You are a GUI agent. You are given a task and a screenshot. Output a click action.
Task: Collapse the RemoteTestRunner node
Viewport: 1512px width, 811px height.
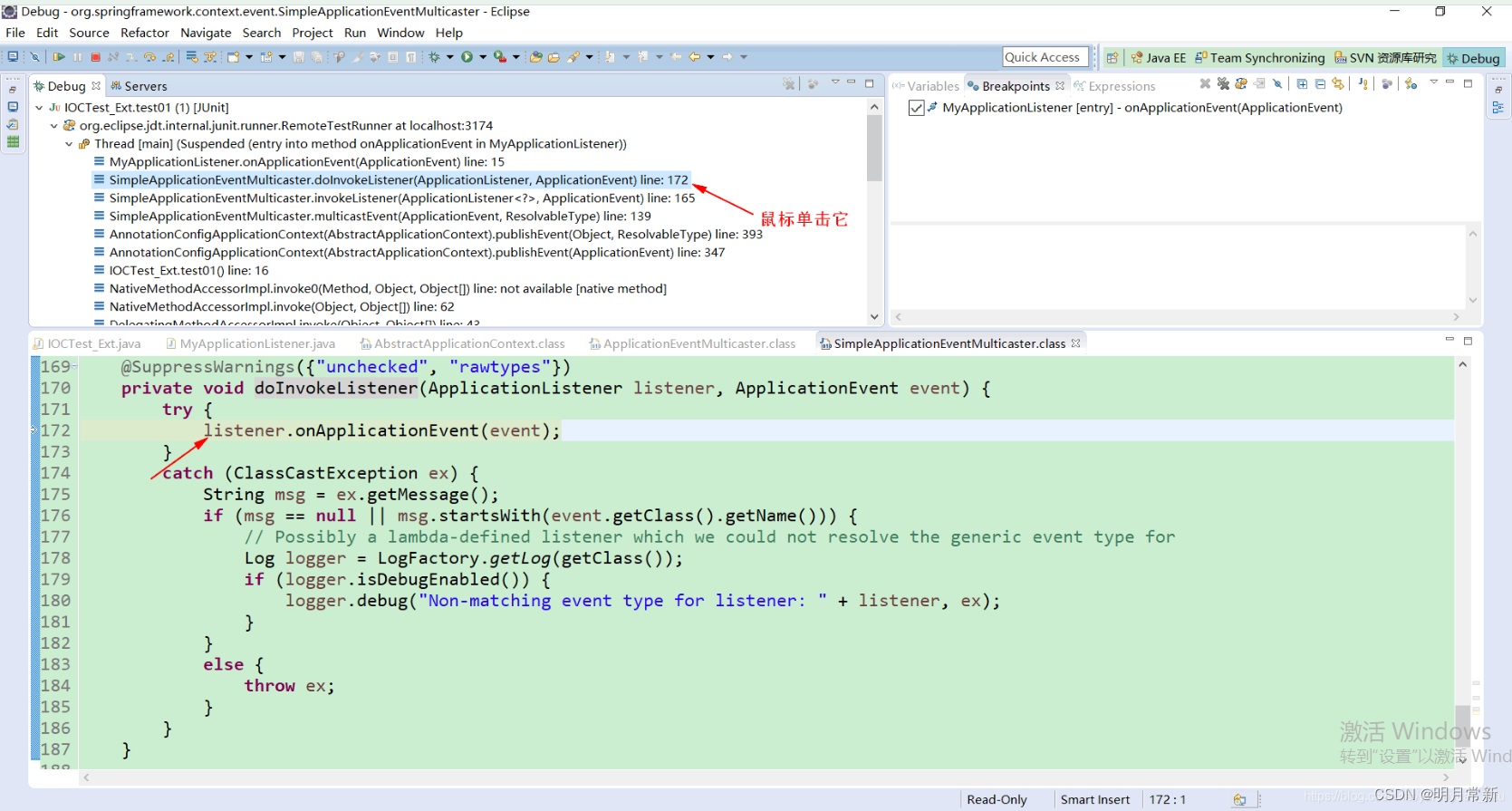coord(54,126)
